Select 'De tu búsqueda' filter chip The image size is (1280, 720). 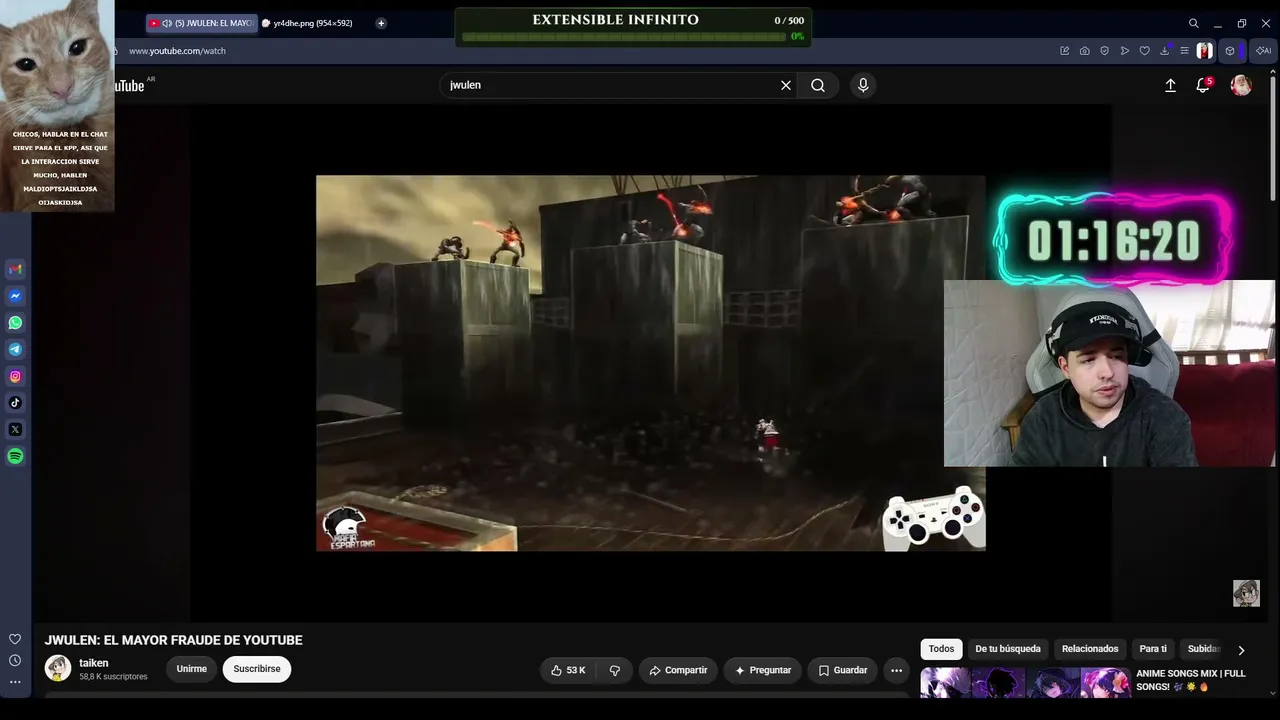pyautogui.click(x=1008, y=649)
